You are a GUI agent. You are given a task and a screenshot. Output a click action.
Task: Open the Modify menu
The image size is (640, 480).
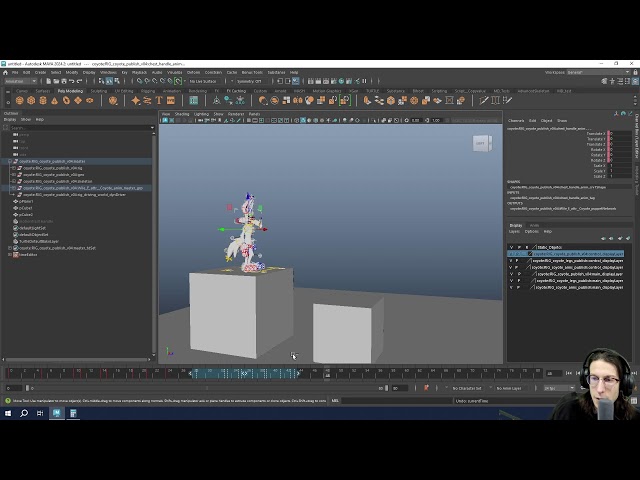point(72,72)
